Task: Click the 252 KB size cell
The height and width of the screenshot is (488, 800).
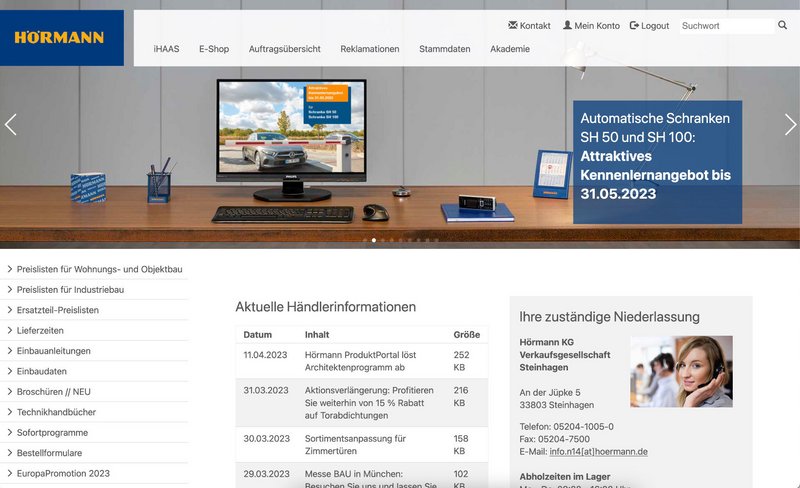Action: click(x=461, y=361)
